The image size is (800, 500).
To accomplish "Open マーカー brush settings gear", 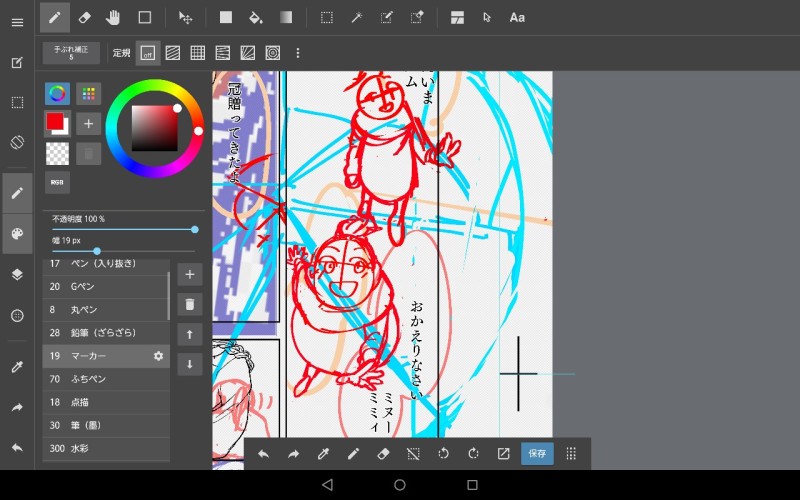I will pyautogui.click(x=159, y=356).
